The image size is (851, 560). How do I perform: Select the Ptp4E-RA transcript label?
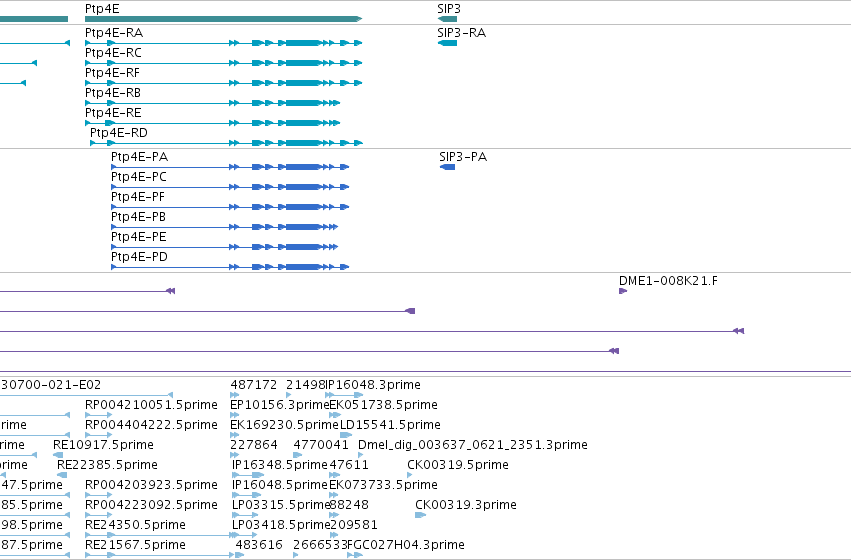[114, 33]
